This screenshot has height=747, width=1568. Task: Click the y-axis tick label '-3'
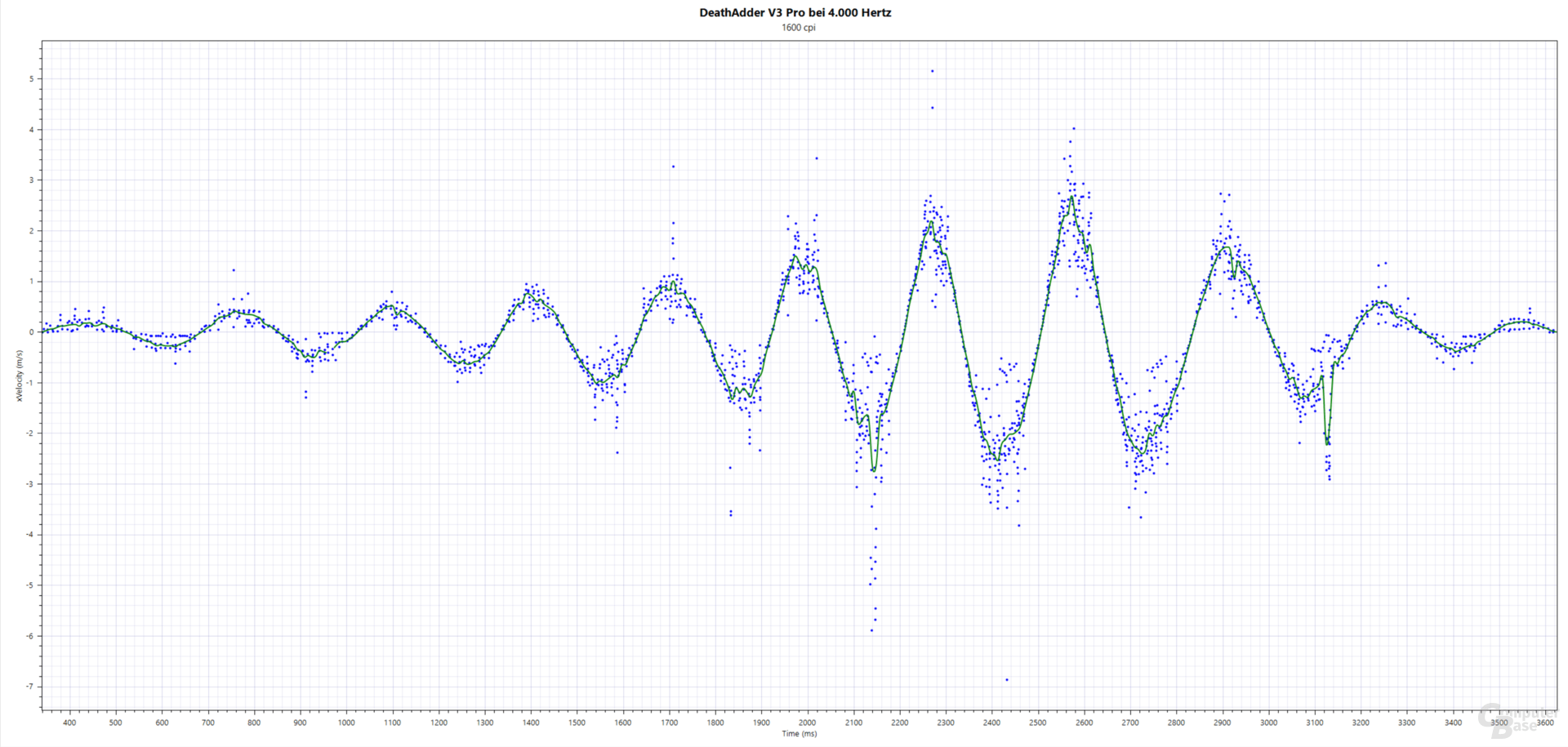pos(30,484)
